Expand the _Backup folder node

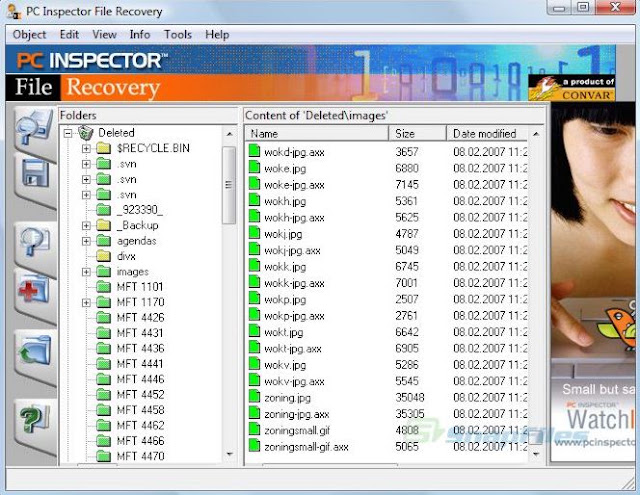(x=86, y=226)
